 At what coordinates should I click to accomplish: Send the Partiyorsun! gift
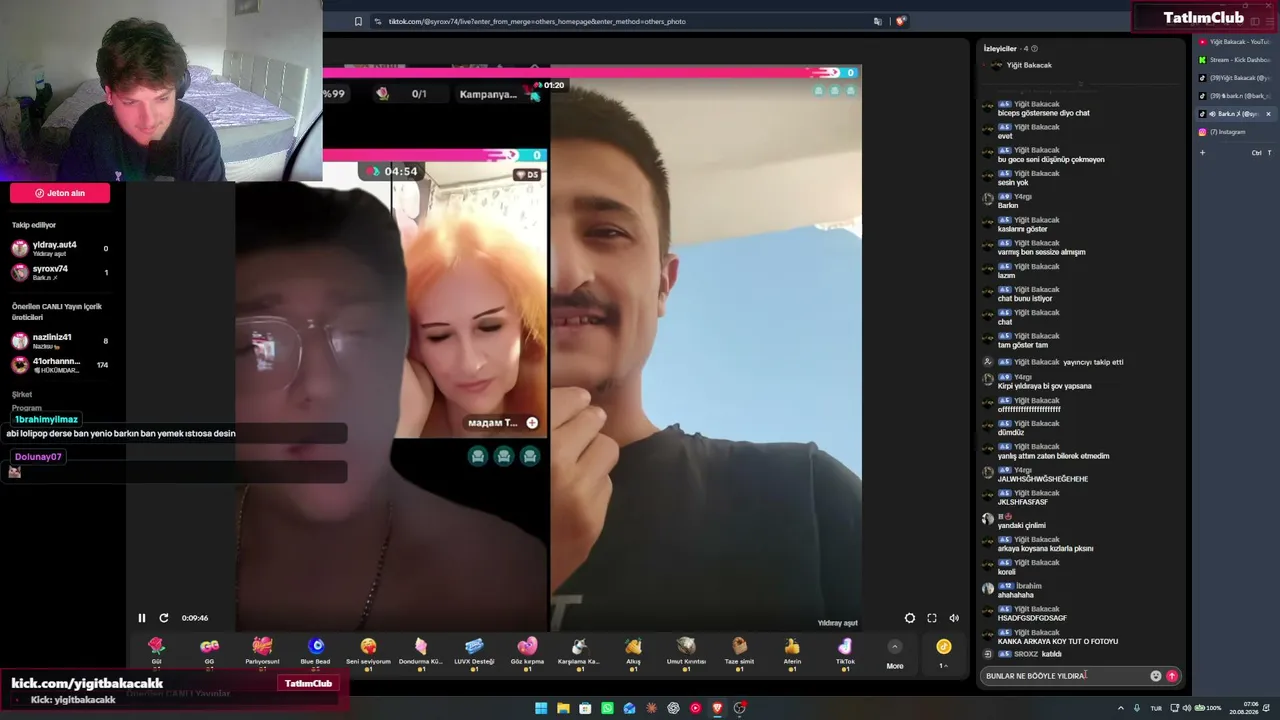(x=262, y=652)
